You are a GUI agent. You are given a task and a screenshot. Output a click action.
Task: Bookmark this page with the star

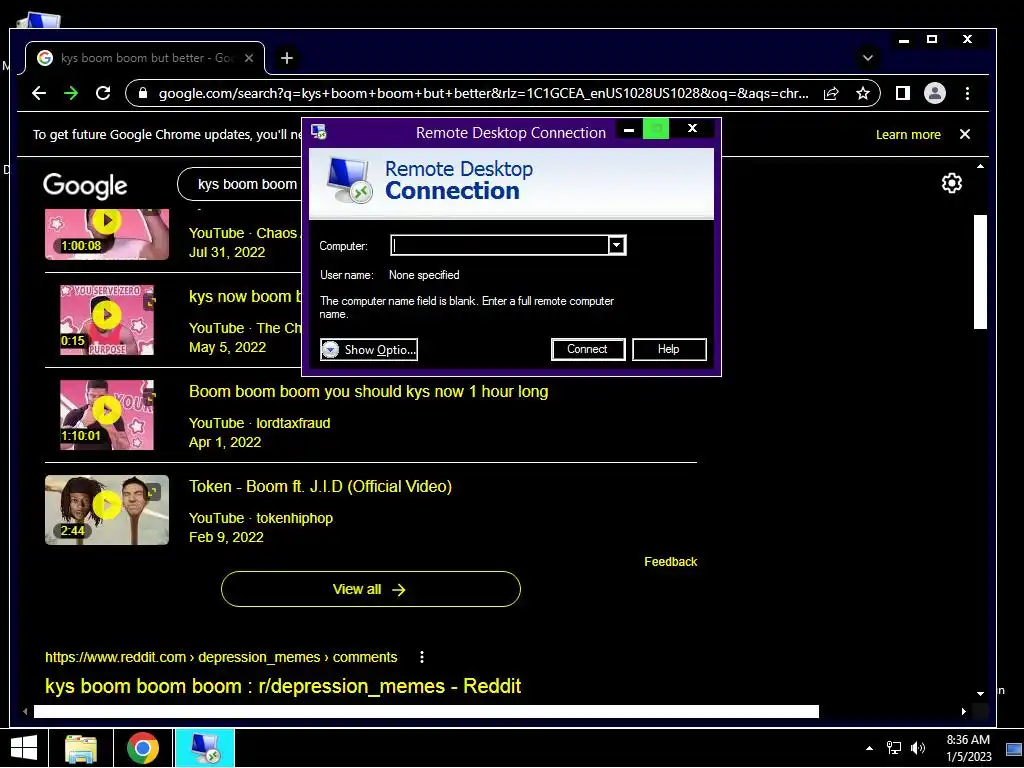(x=863, y=93)
